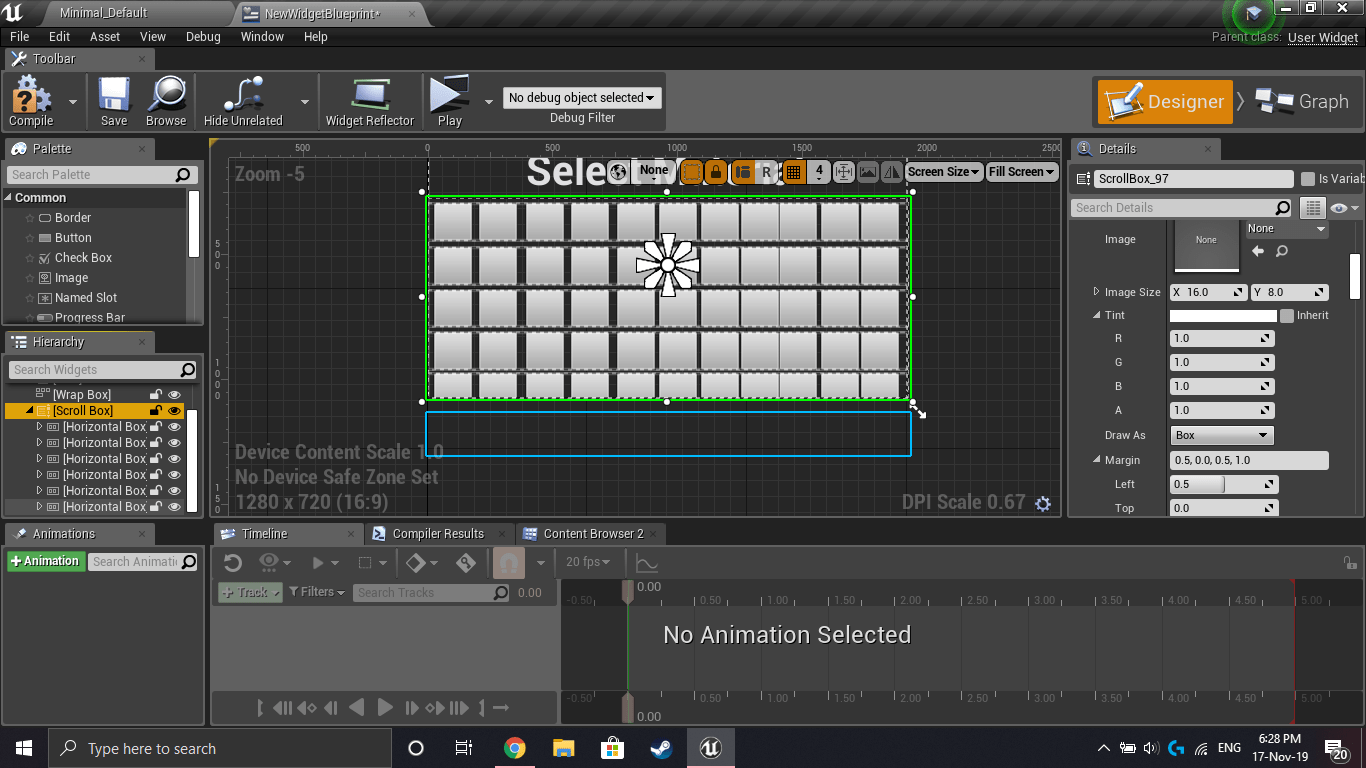Viewport: 1366px width, 768px height.
Task: Open the Fill Screen dropdown
Action: point(1022,172)
